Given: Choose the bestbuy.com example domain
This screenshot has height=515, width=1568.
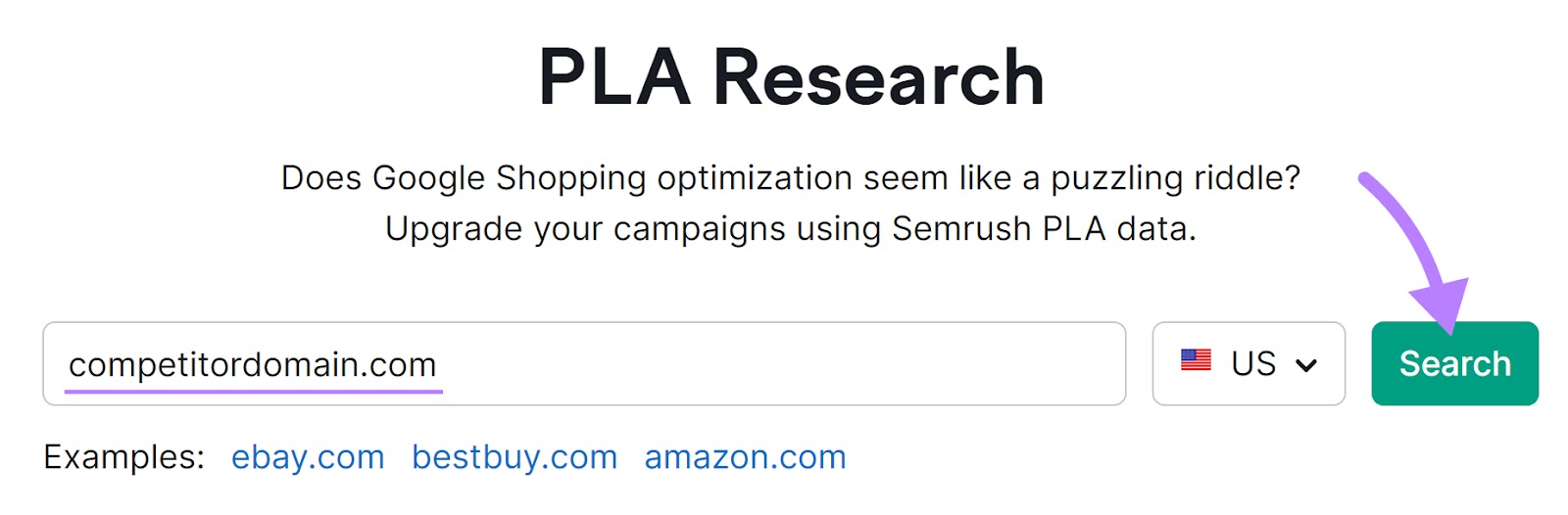Looking at the screenshot, I should coord(514,457).
